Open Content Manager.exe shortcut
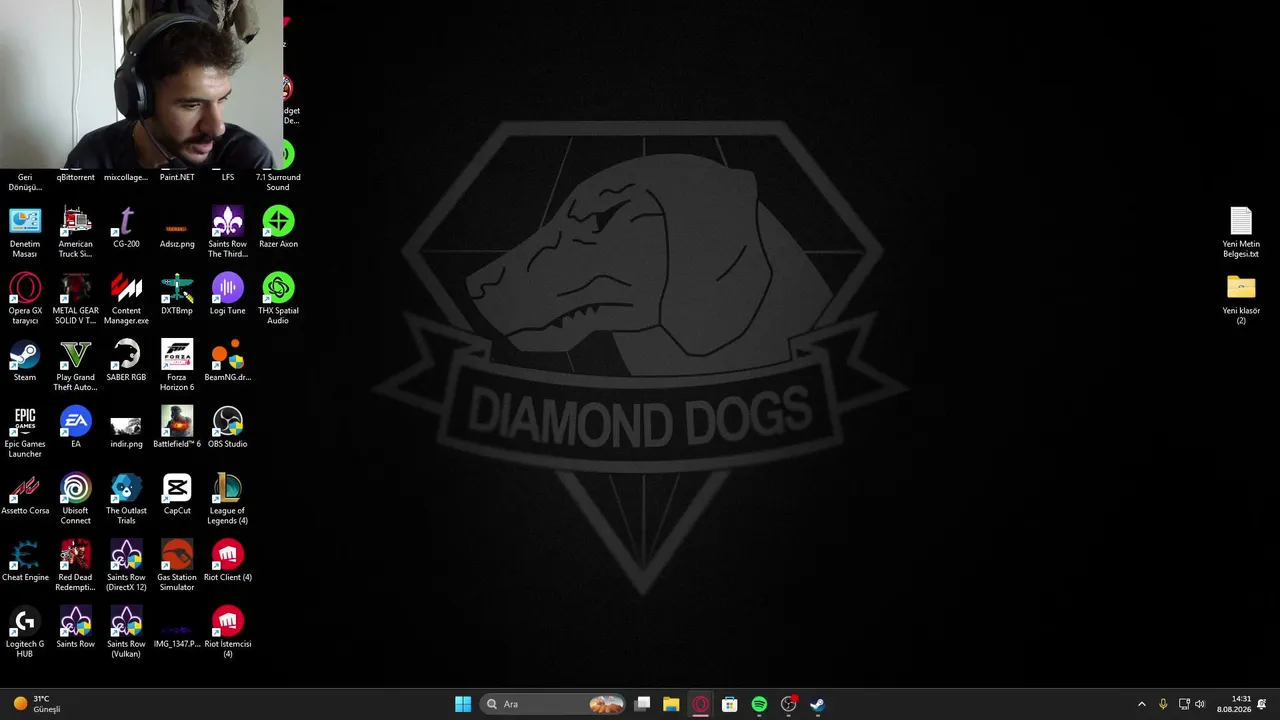The image size is (1280, 720). point(126,299)
